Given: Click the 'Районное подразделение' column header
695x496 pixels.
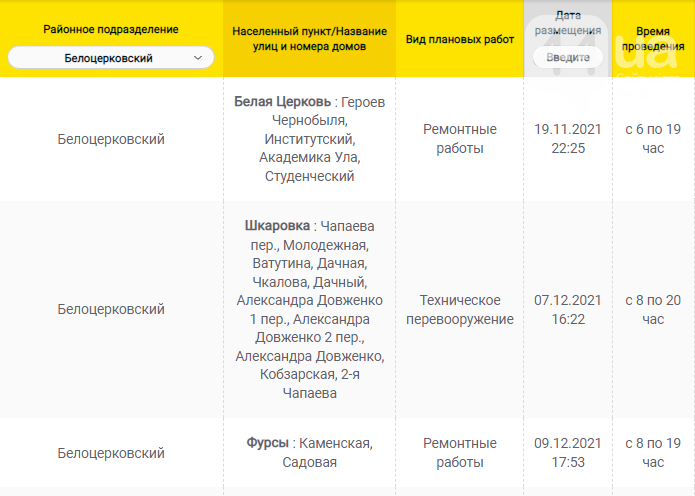Looking at the screenshot, I should [111, 30].
